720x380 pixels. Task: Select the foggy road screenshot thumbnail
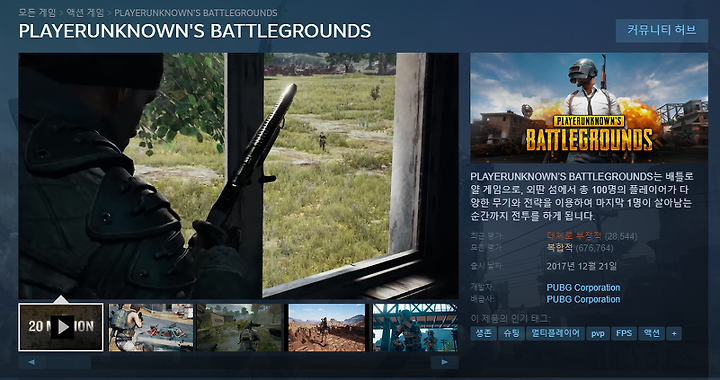(239, 327)
